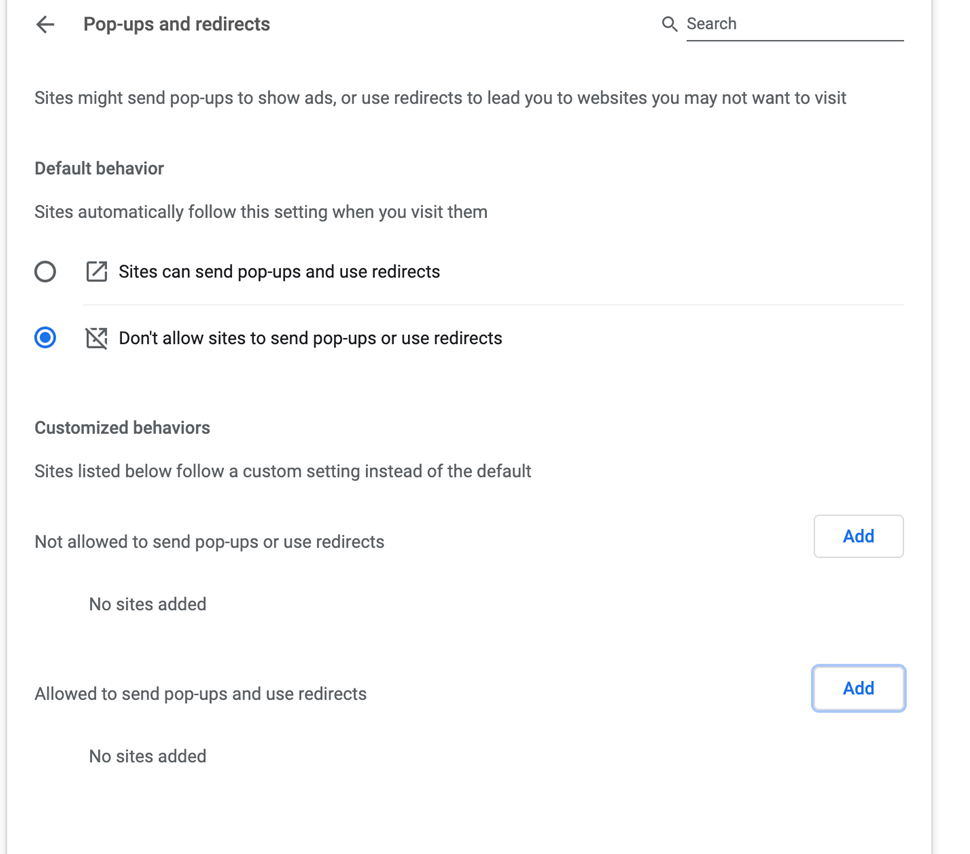Select the 'Sites can send pop-ups' radio button
This screenshot has width=970, height=854.
pyautogui.click(x=45, y=272)
